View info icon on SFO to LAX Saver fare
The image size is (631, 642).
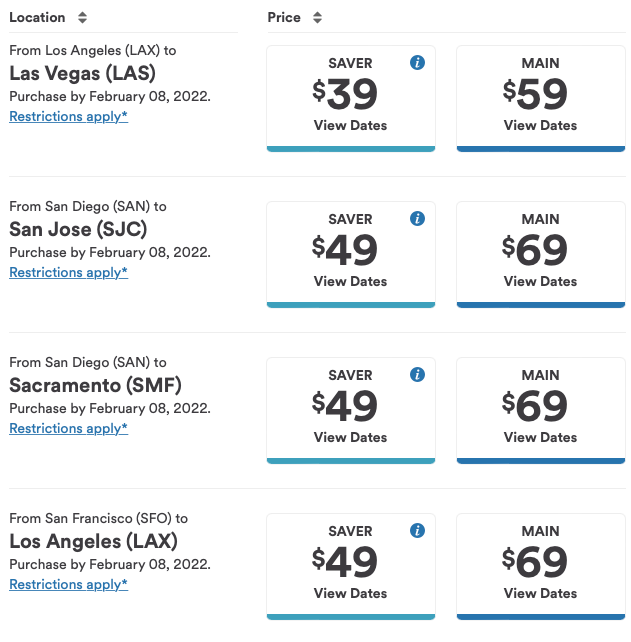[418, 531]
